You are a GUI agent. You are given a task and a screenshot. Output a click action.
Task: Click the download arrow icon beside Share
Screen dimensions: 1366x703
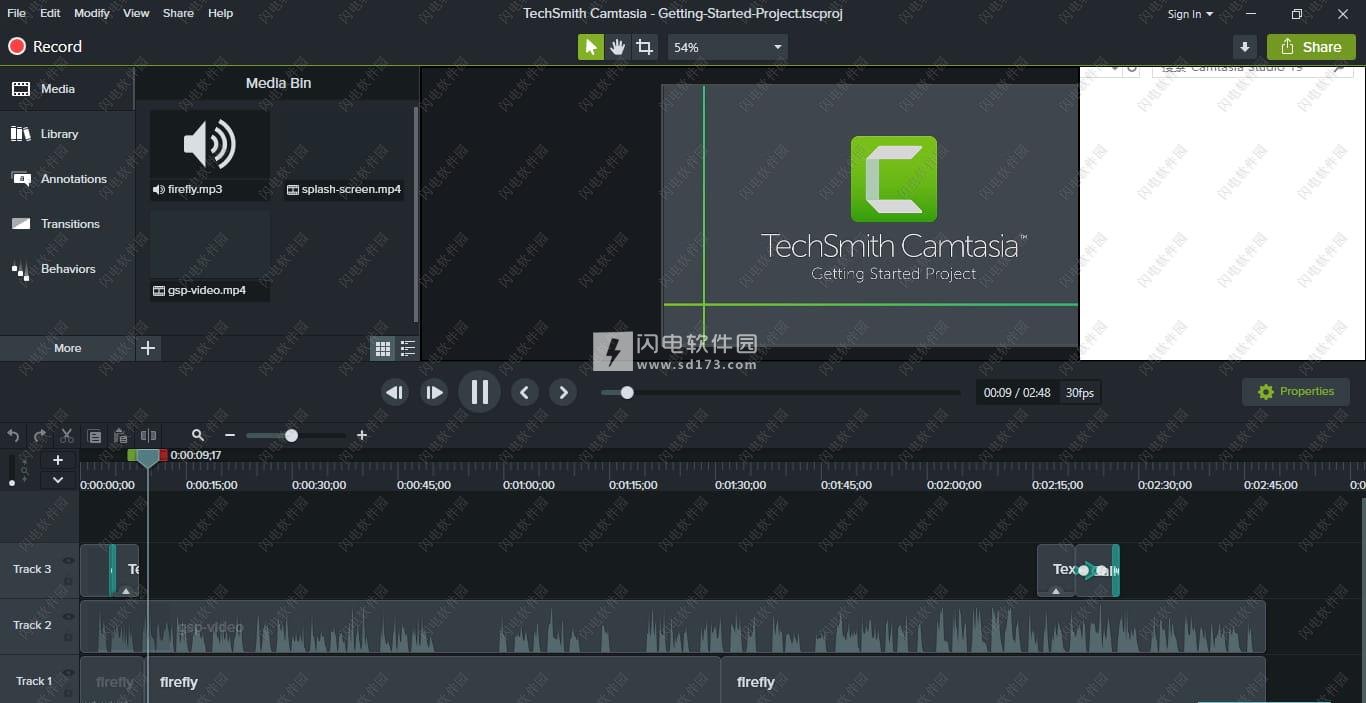point(1245,47)
